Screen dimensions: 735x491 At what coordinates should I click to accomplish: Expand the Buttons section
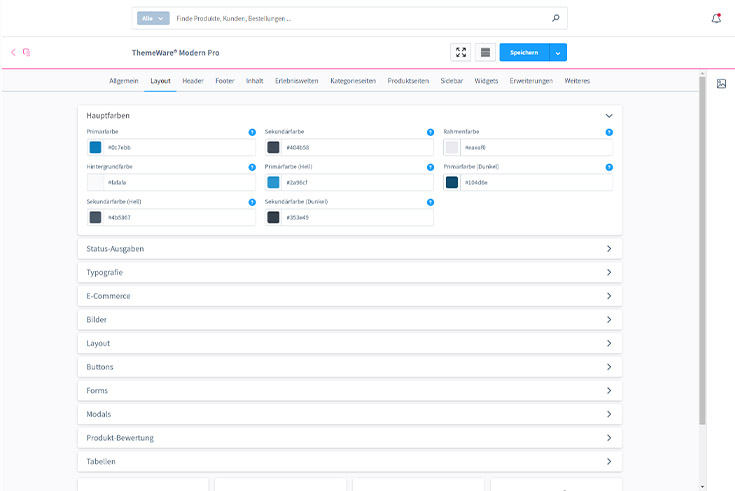[x=608, y=367]
